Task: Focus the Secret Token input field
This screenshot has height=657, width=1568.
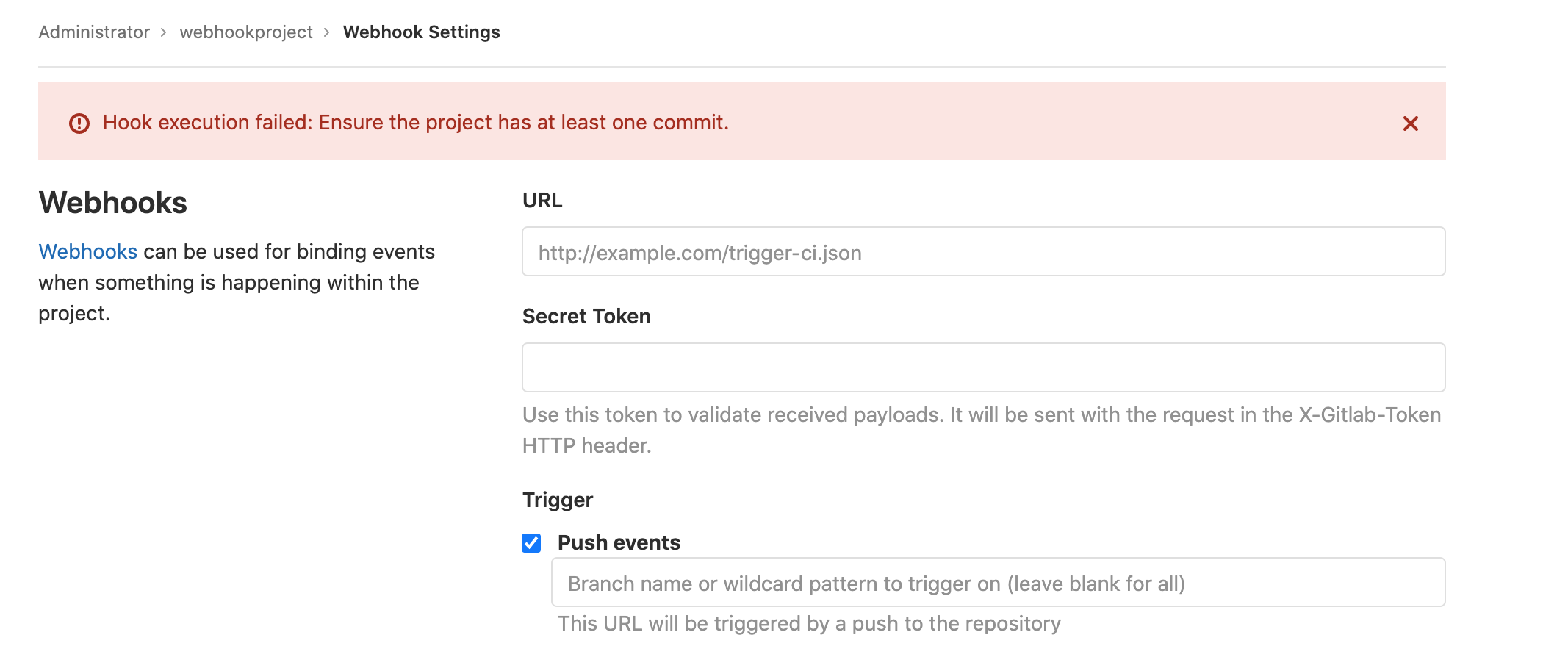Action: coord(984,367)
